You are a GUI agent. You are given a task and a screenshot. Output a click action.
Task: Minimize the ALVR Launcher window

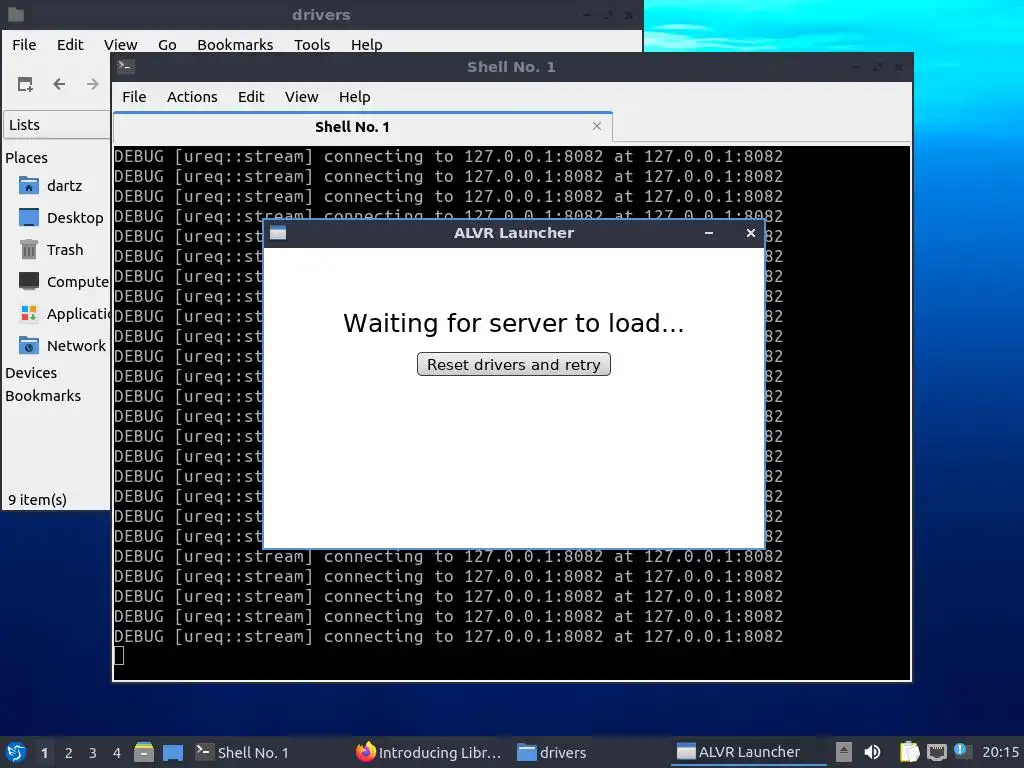tap(709, 233)
